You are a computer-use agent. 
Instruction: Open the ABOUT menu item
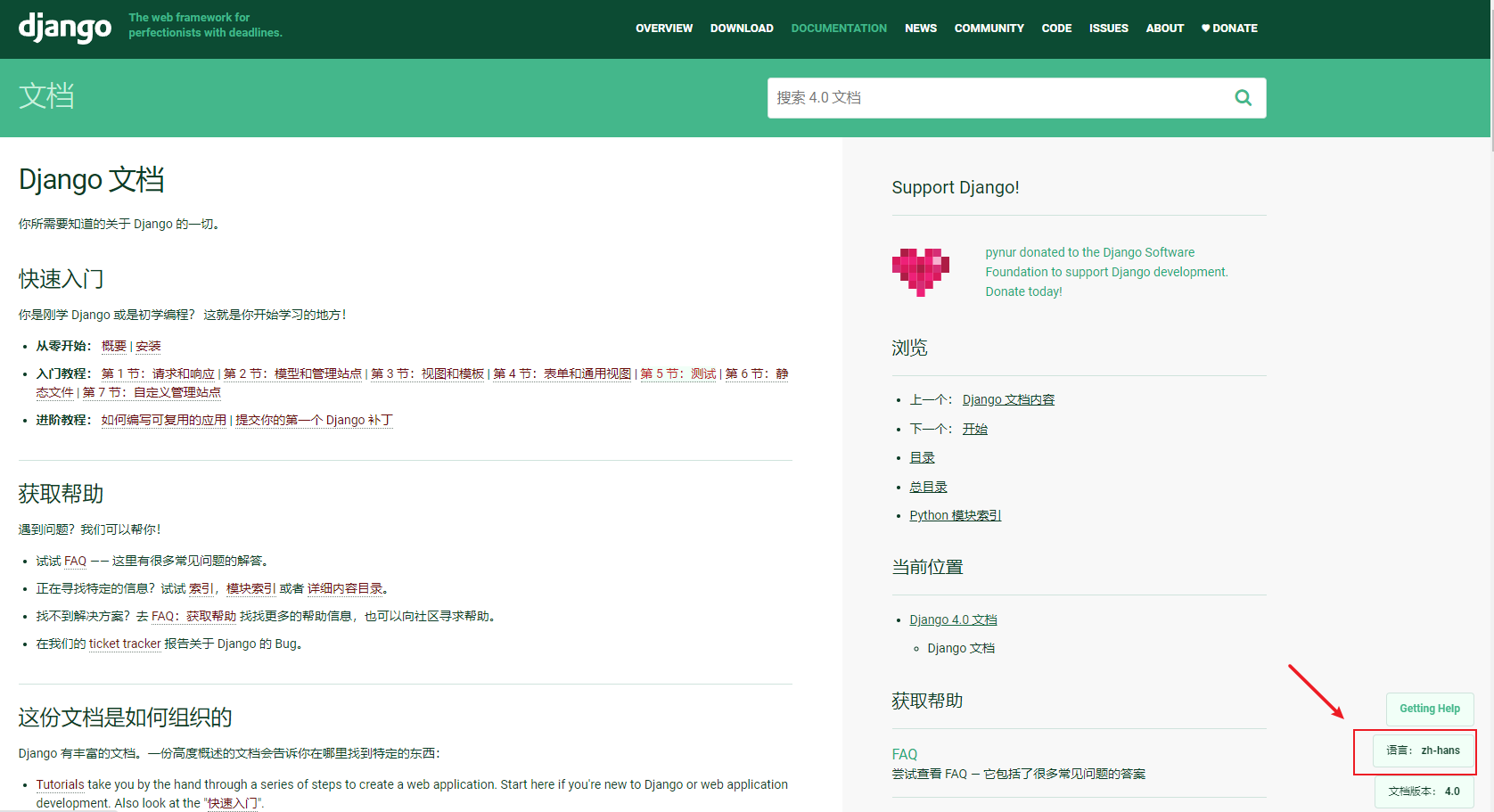coord(1165,29)
